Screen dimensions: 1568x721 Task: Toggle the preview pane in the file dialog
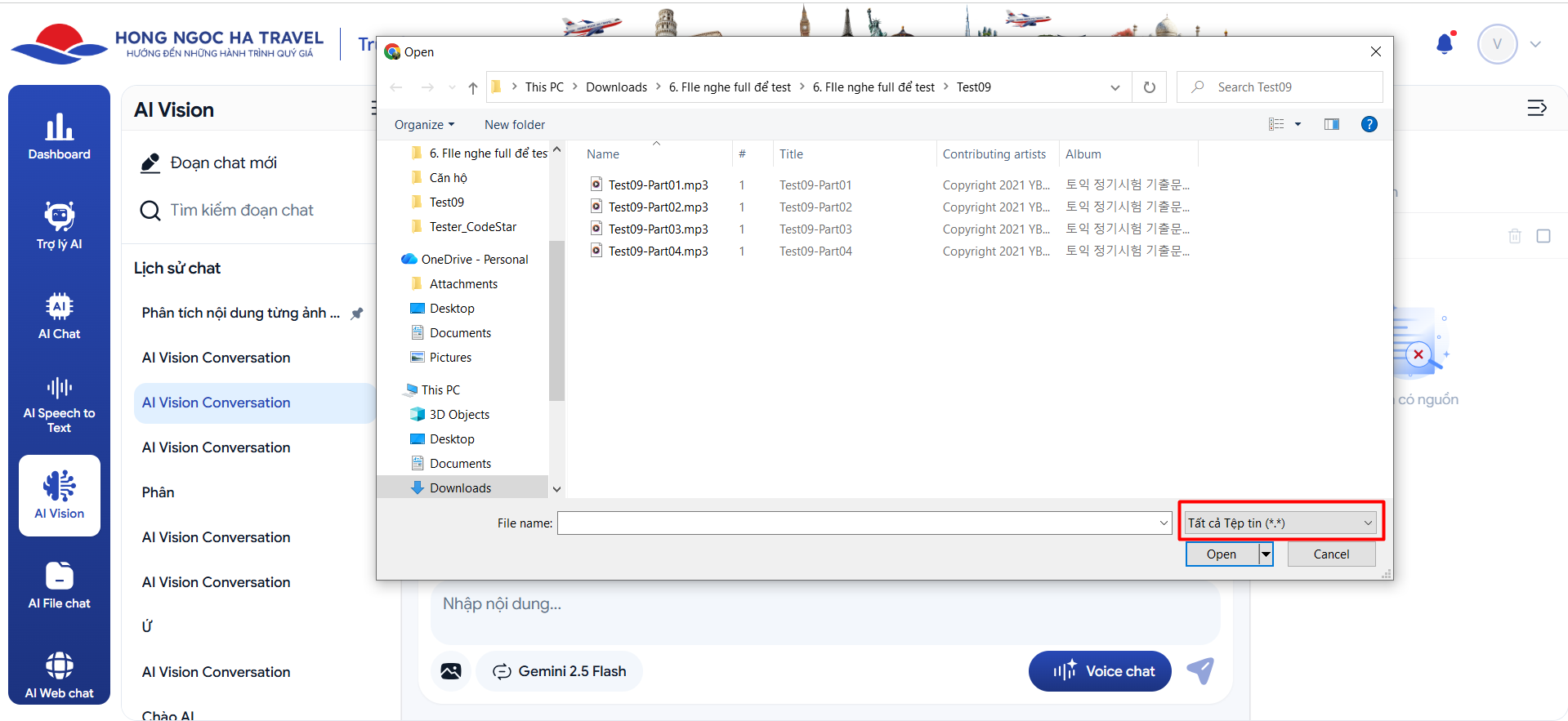[1331, 124]
